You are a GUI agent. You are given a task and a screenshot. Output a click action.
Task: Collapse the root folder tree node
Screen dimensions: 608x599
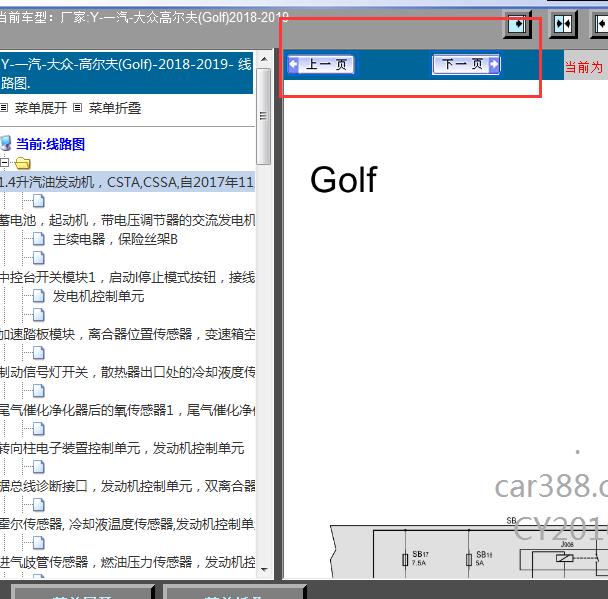pyautogui.click(x=4, y=162)
